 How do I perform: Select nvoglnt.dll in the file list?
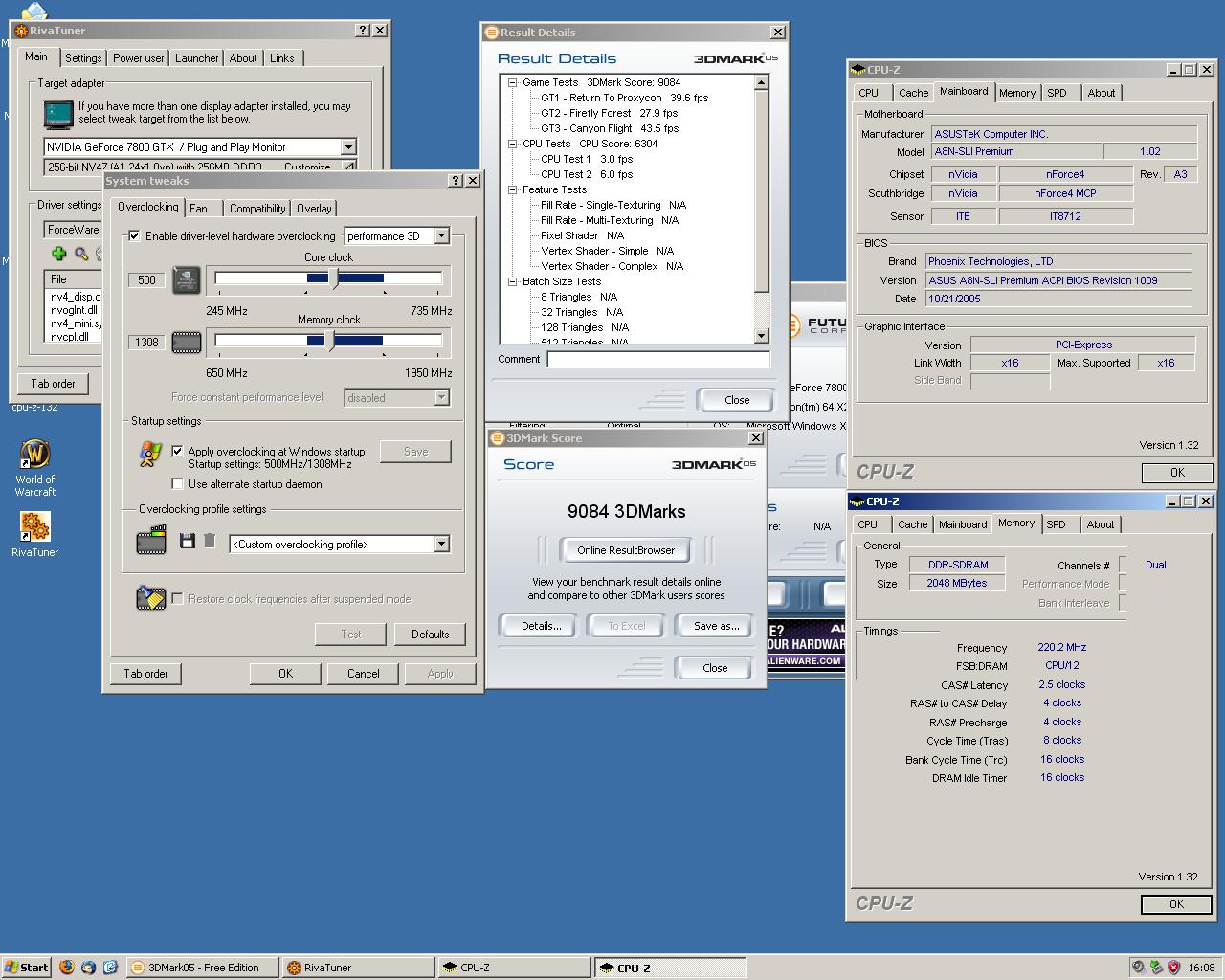(74, 310)
